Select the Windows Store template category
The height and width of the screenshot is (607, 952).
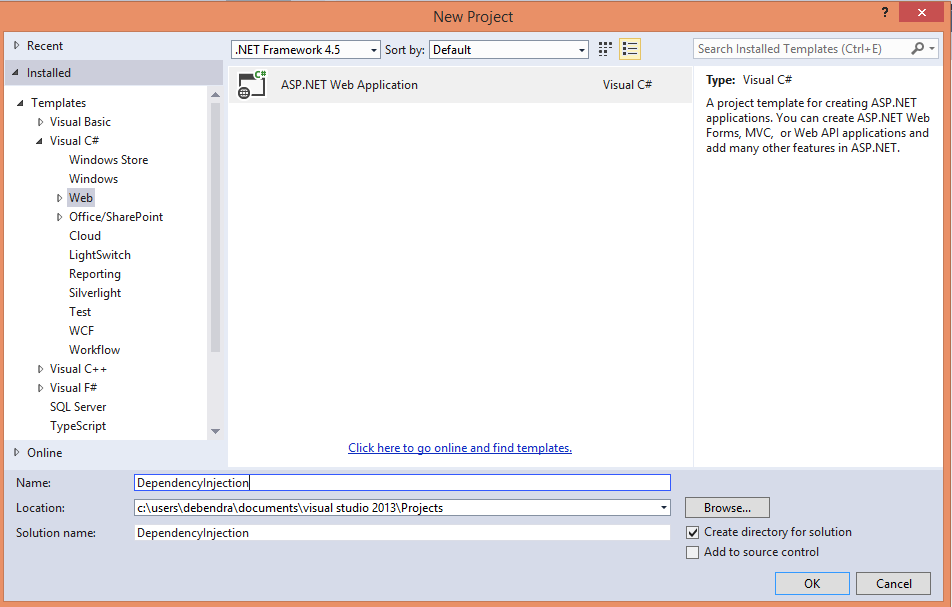108,160
